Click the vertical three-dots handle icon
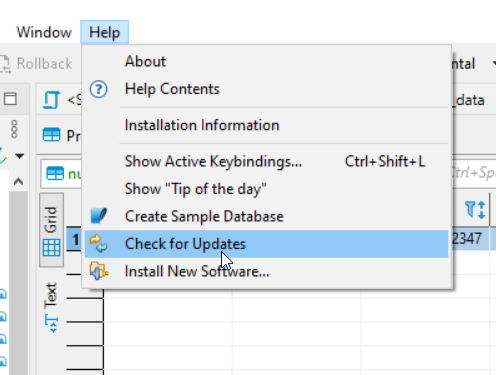The width and height of the screenshot is (496, 375). point(14,129)
